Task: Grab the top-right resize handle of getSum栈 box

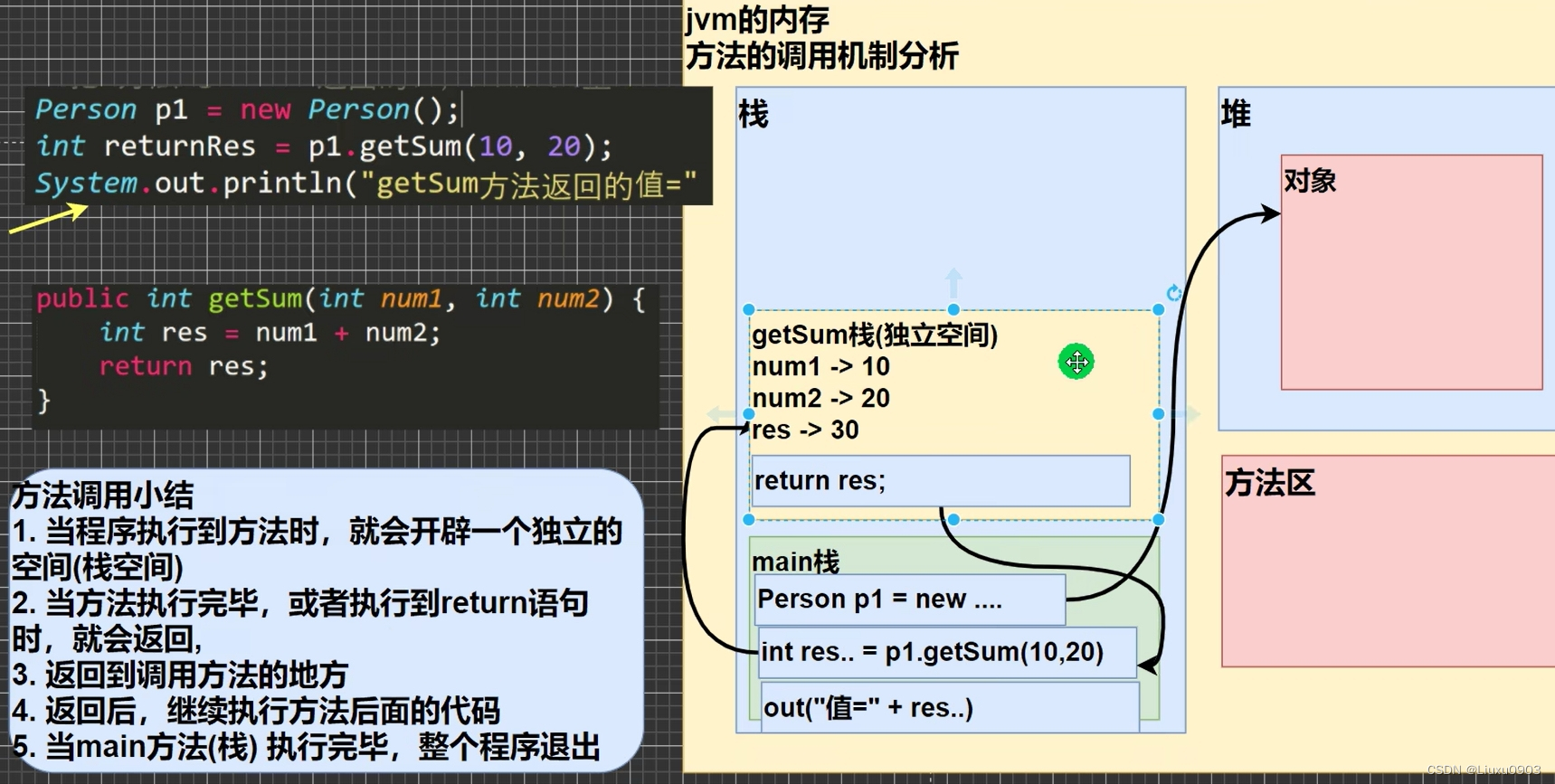Action: tap(1158, 310)
